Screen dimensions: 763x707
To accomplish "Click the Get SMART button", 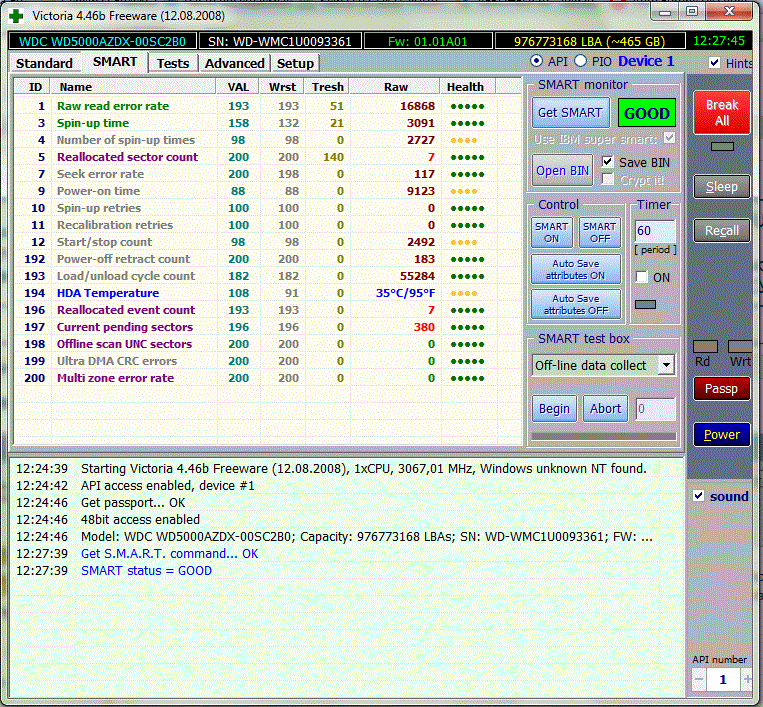I will (x=570, y=112).
